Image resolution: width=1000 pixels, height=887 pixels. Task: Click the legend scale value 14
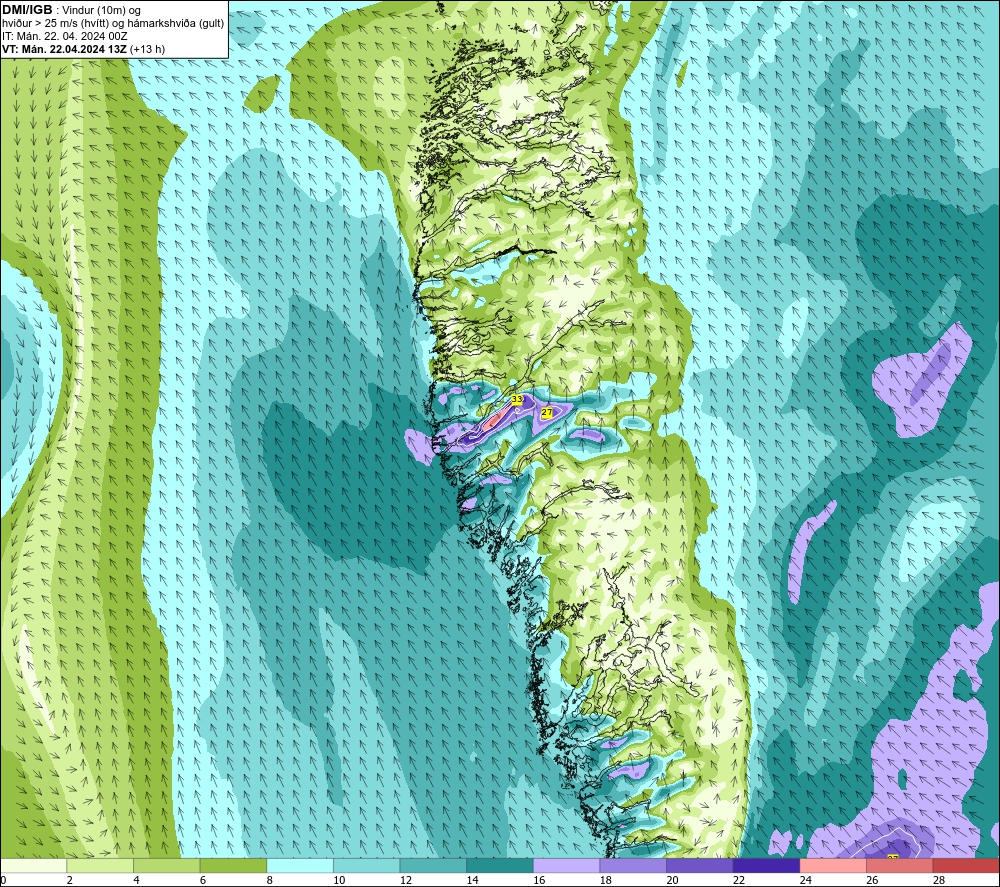(x=473, y=880)
